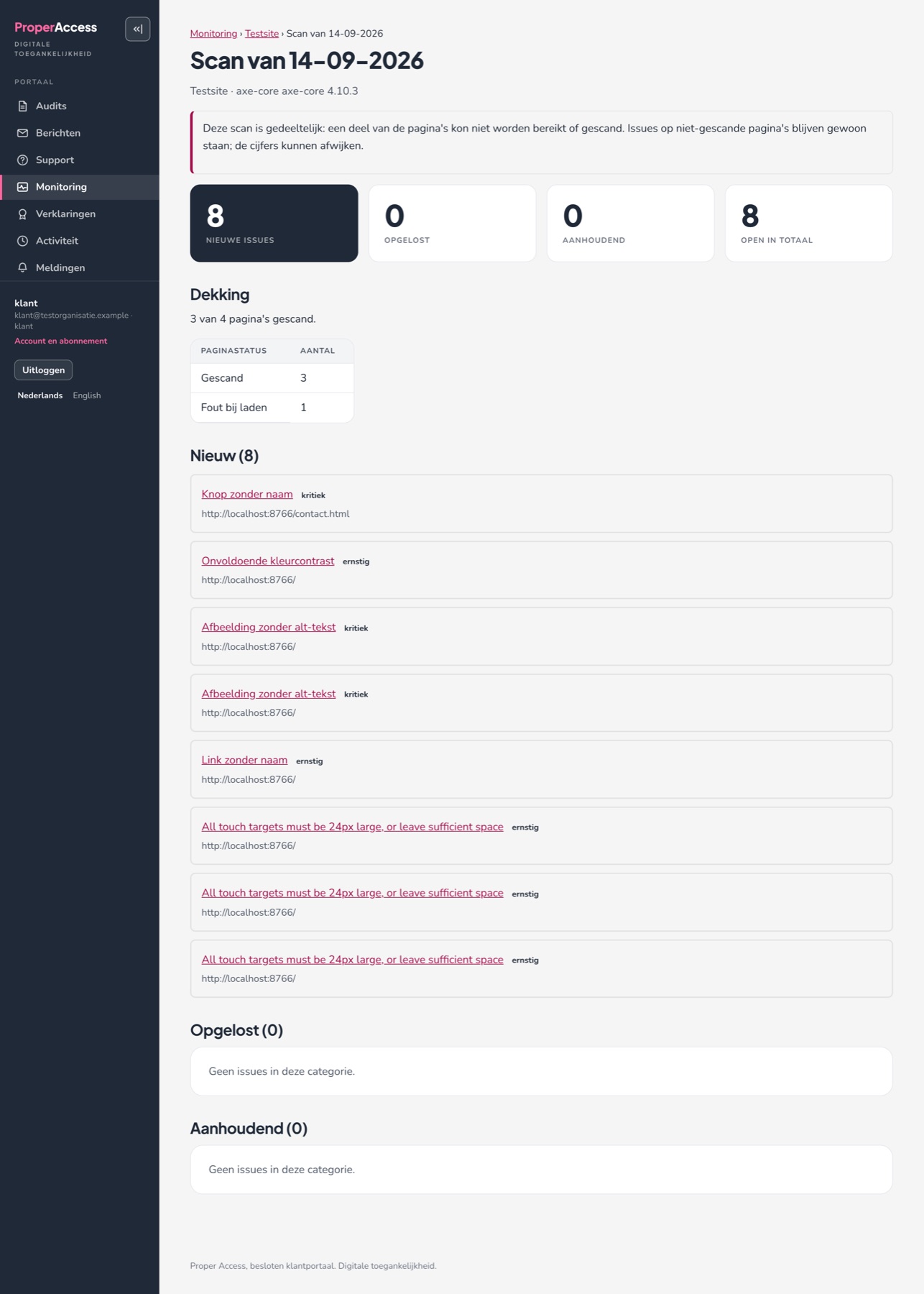Viewport: 924px width, 1294px height.
Task: Click the Nieuw (8) heading
Action: [224, 456]
